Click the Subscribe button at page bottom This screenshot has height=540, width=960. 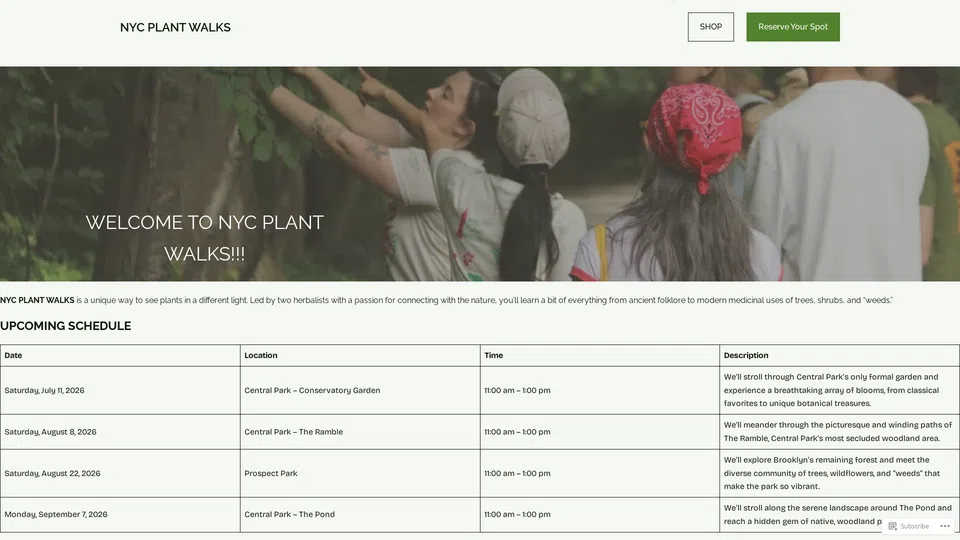pos(909,526)
